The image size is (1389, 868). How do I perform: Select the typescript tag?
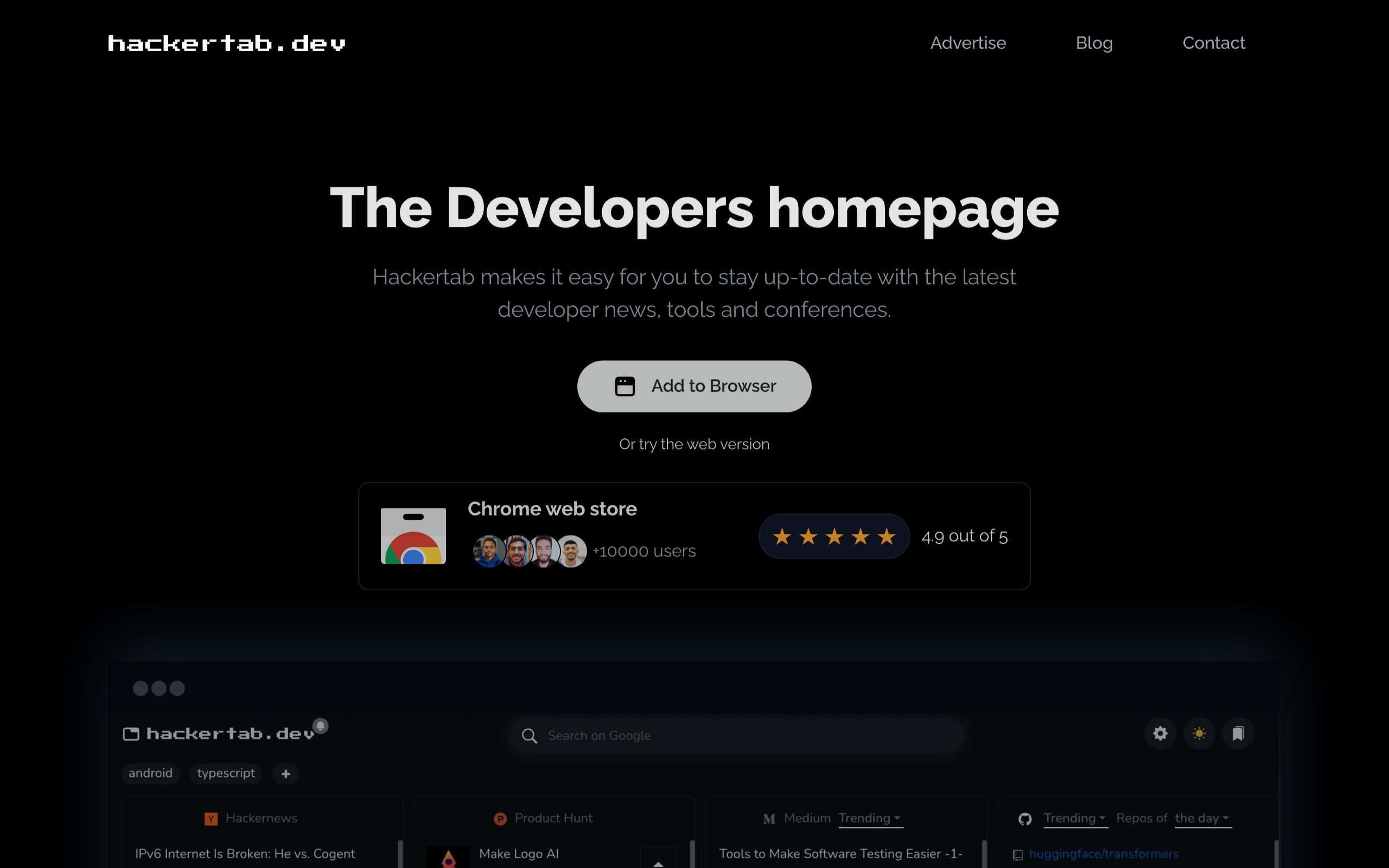[226, 773]
